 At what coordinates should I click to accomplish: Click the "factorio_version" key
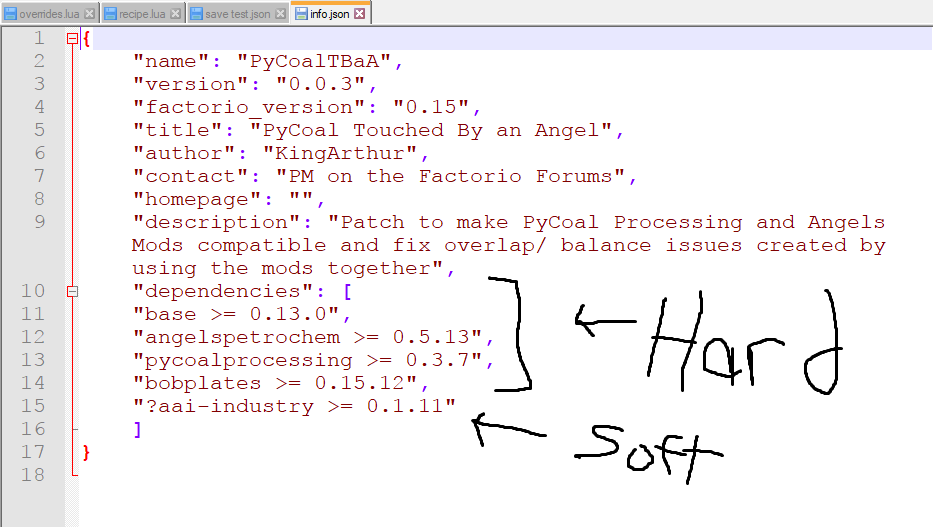(x=249, y=107)
